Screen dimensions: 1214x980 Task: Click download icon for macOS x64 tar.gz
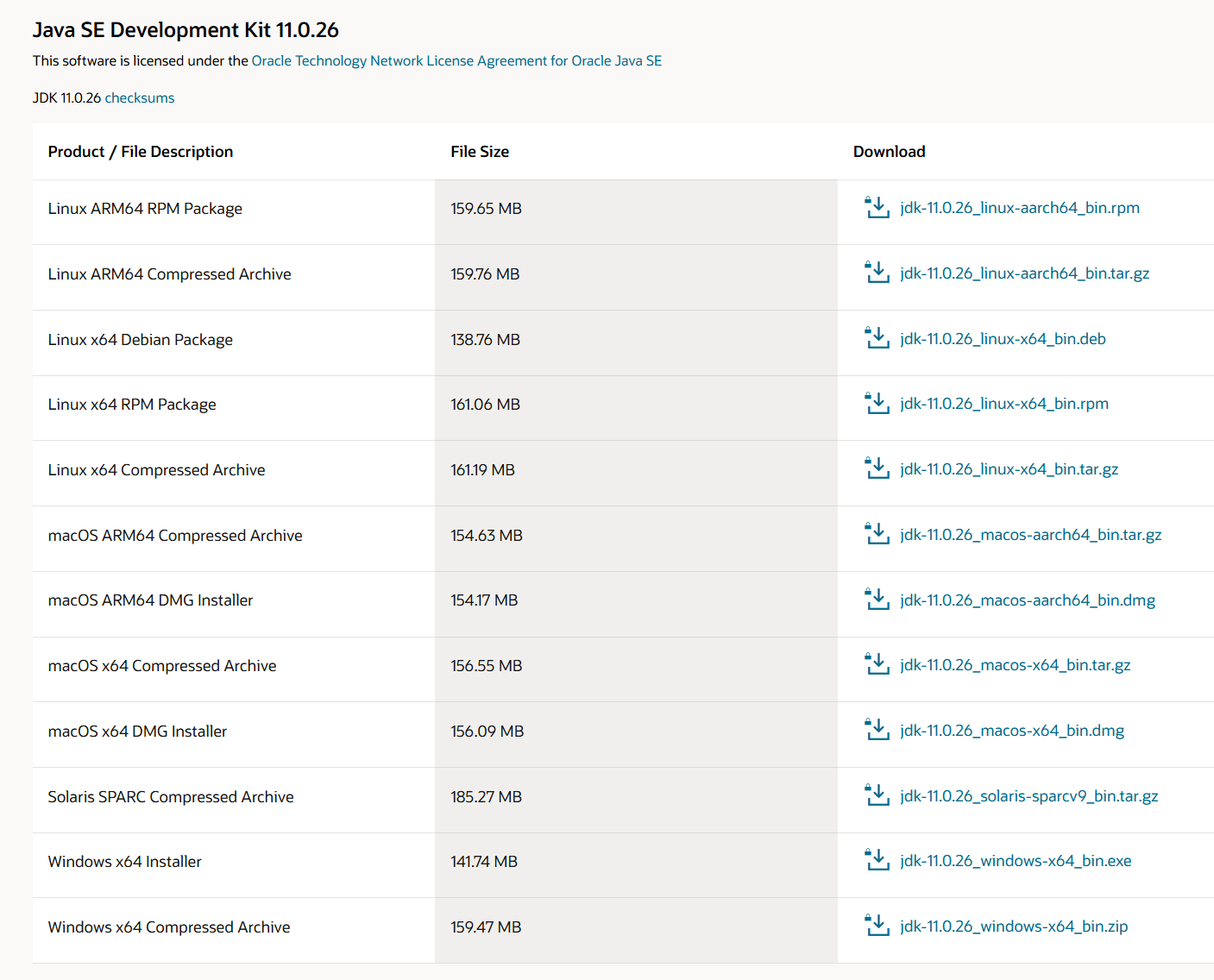[877, 665]
